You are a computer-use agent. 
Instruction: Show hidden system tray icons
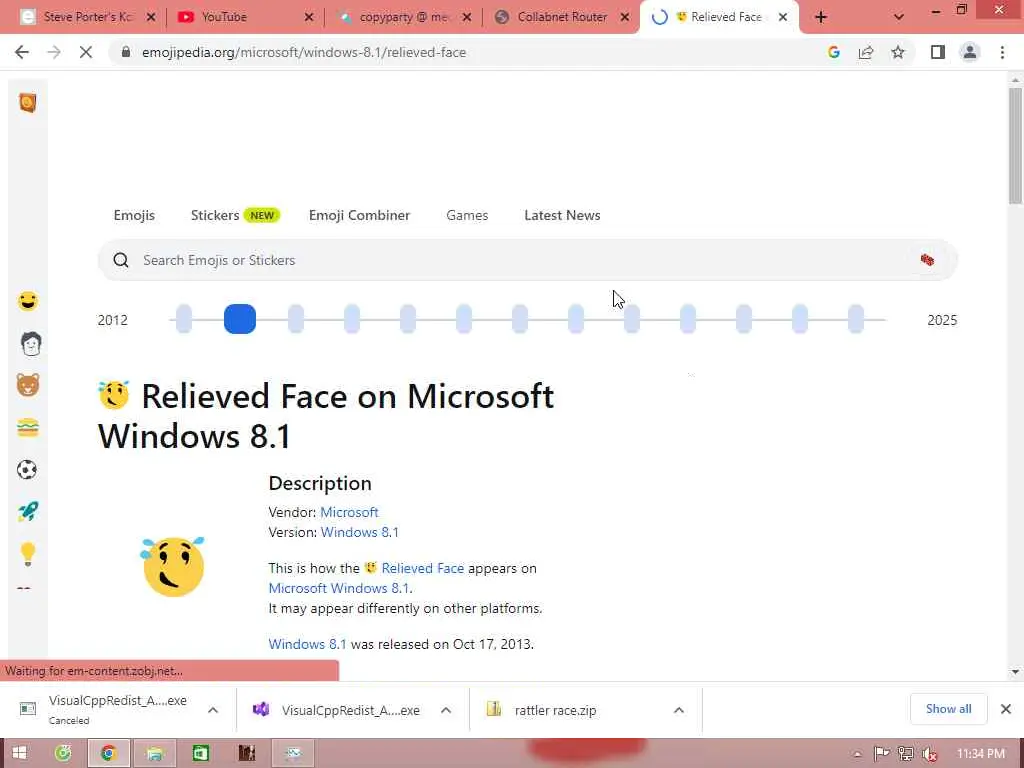point(857,754)
